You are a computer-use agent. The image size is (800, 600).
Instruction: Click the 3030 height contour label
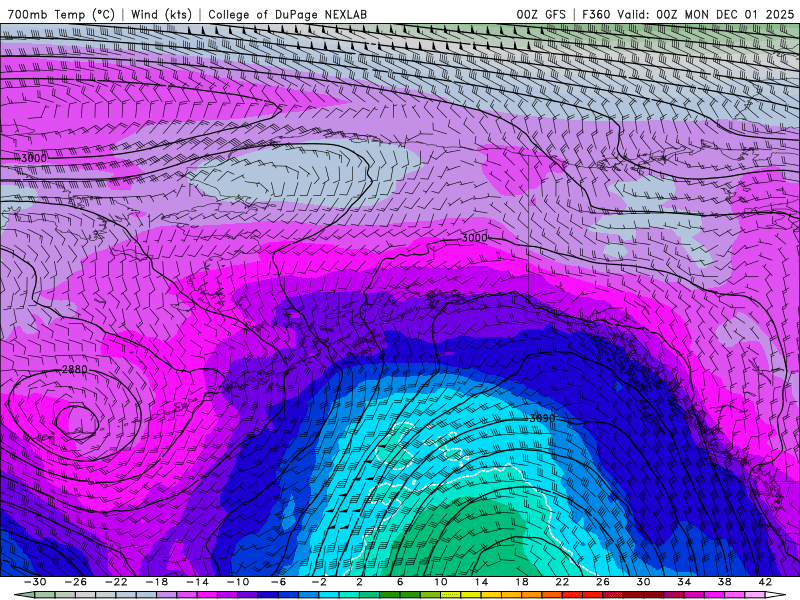(x=541, y=418)
